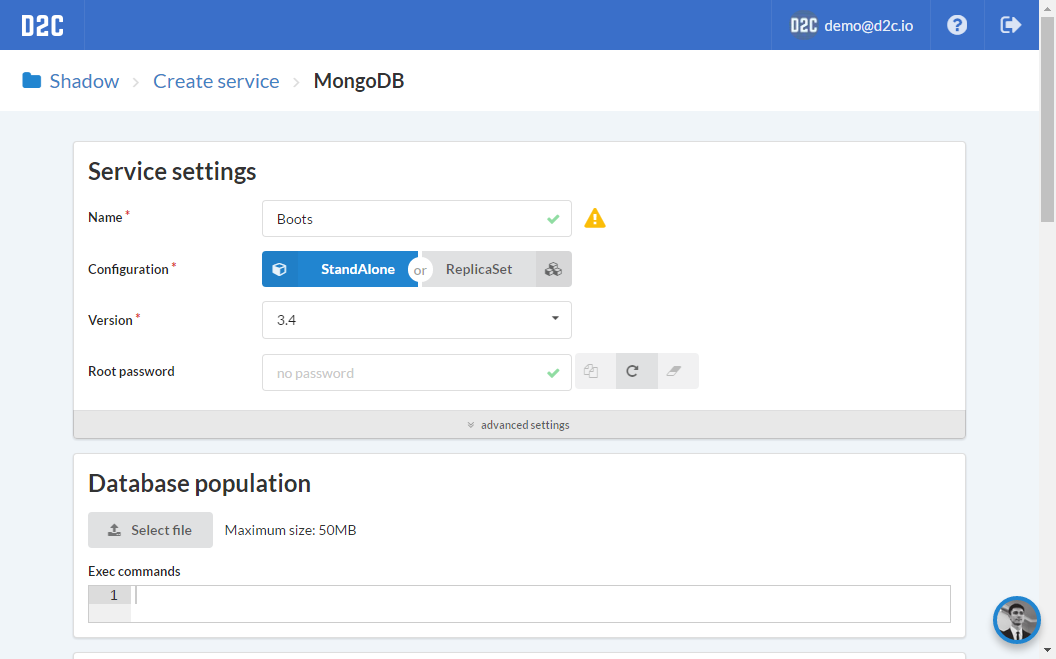Viewport: 1056px width, 659px height.
Task: Click the StandAlone cube icon
Action: (279, 269)
